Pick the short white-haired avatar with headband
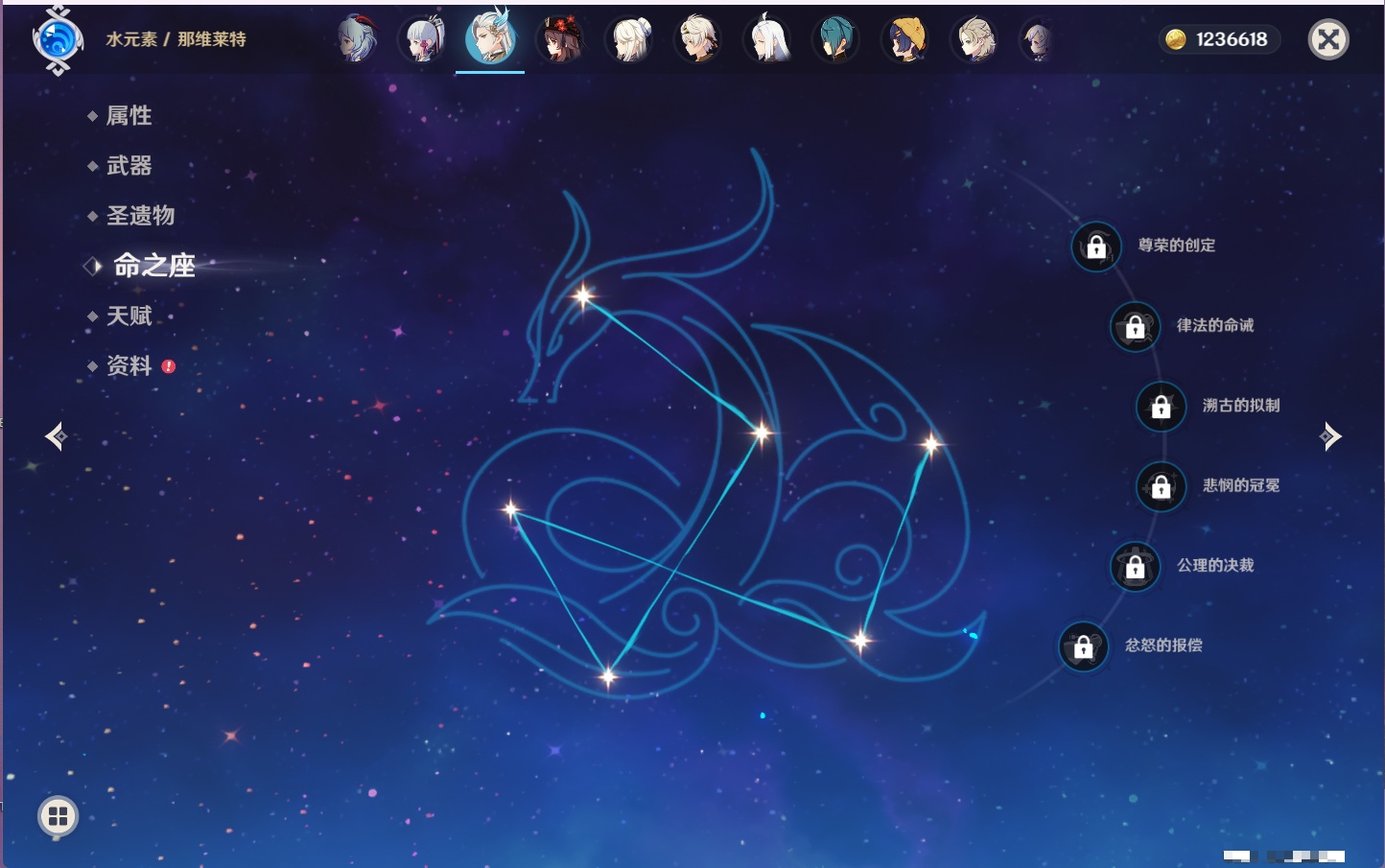This screenshot has height=868, width=1385. click(x=698, y=39)
